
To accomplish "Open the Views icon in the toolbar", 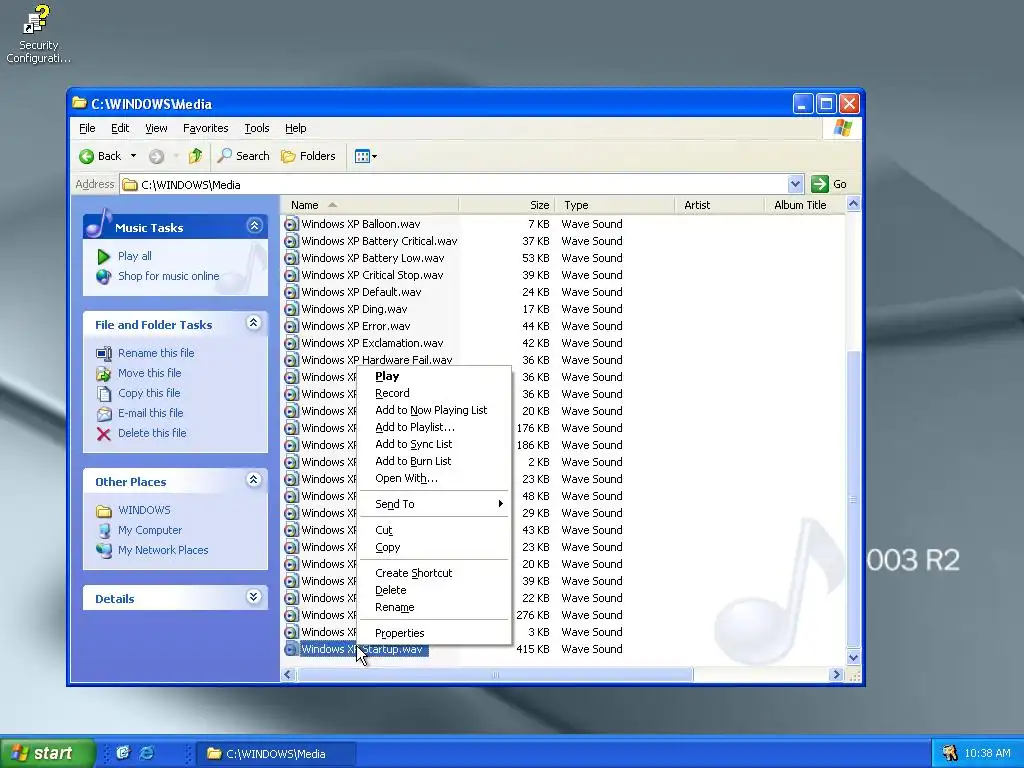I will pos(362,156).
